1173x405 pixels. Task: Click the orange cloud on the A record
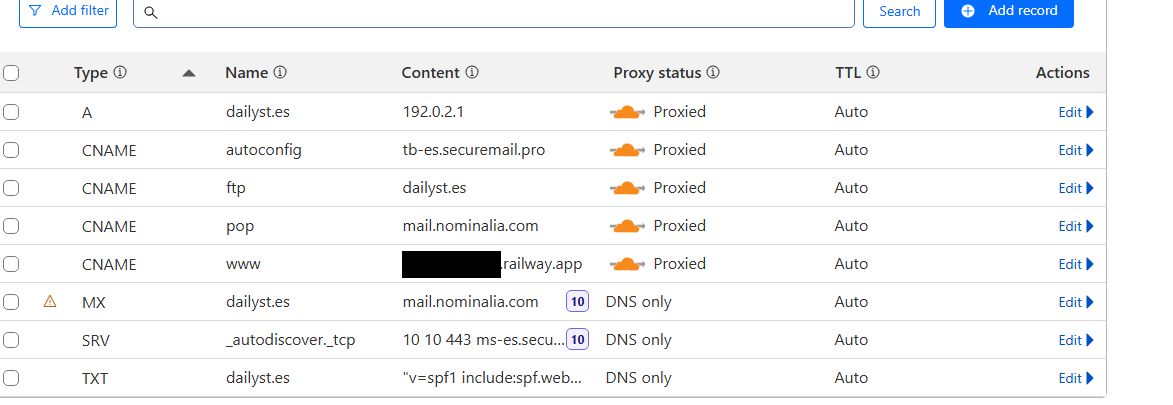627,112
